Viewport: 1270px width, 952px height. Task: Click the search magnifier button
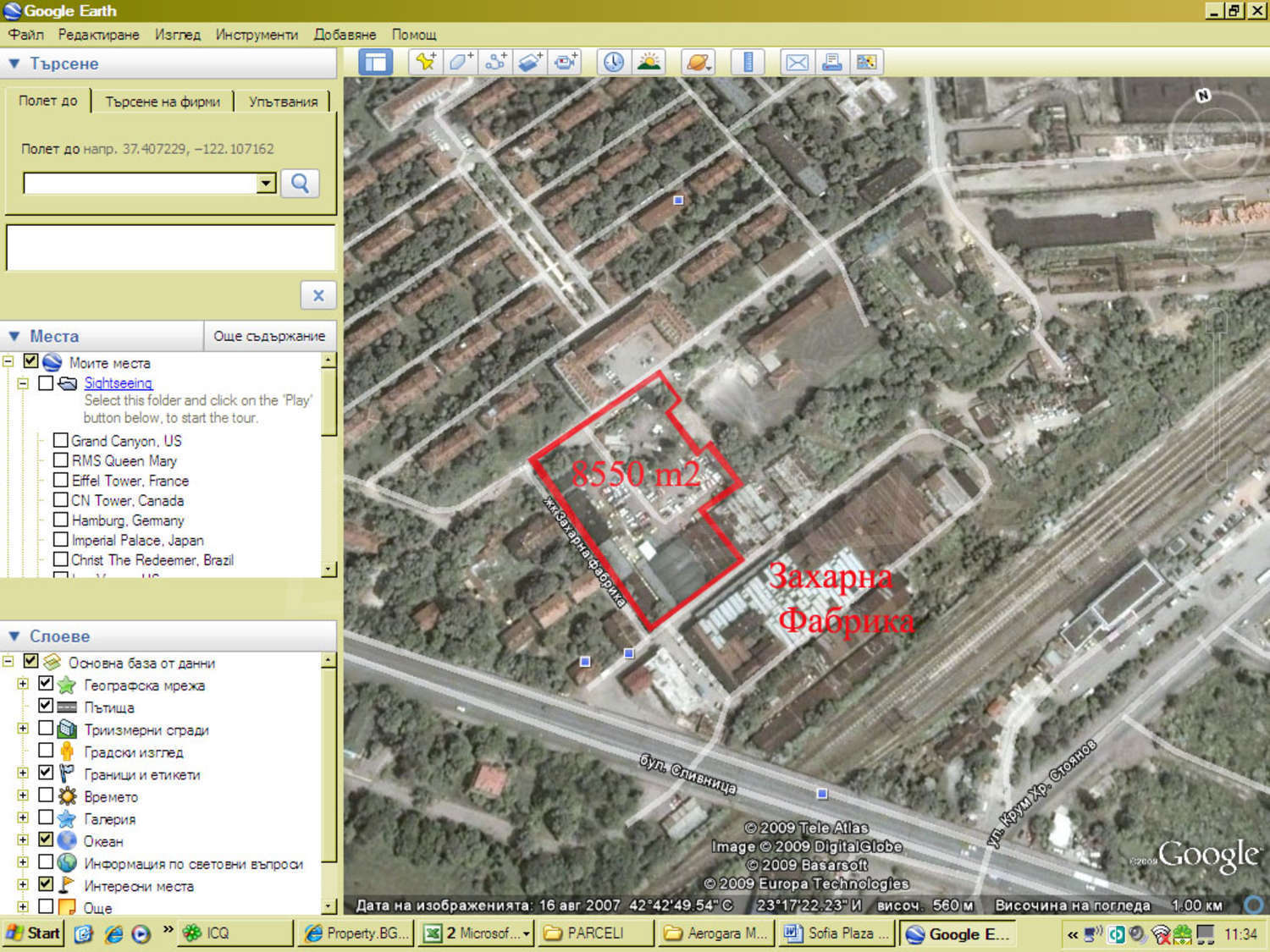coord(300,183)
